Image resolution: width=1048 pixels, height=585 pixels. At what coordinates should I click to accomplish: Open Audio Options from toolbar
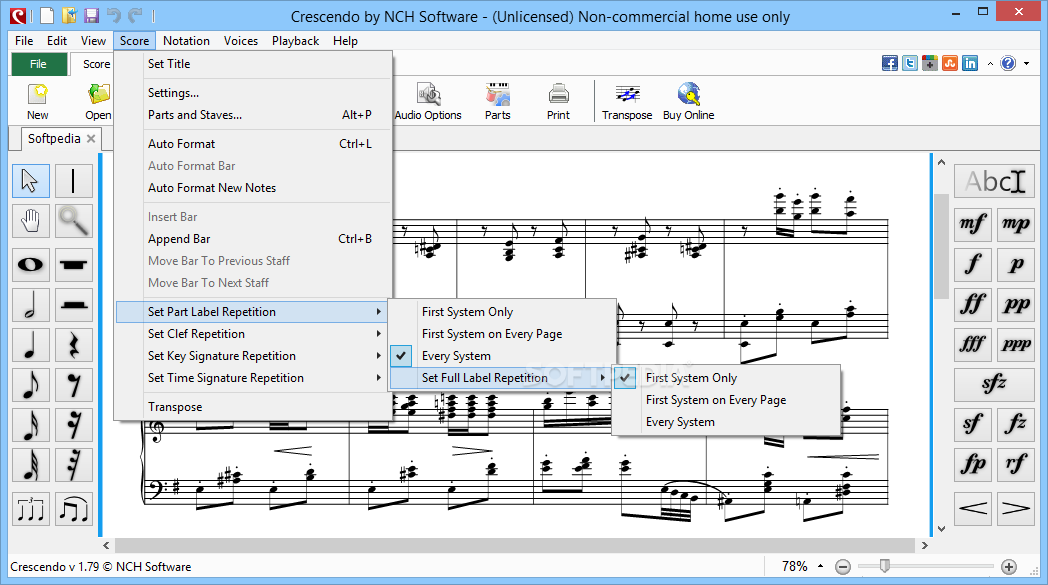(x=428, y=102)
